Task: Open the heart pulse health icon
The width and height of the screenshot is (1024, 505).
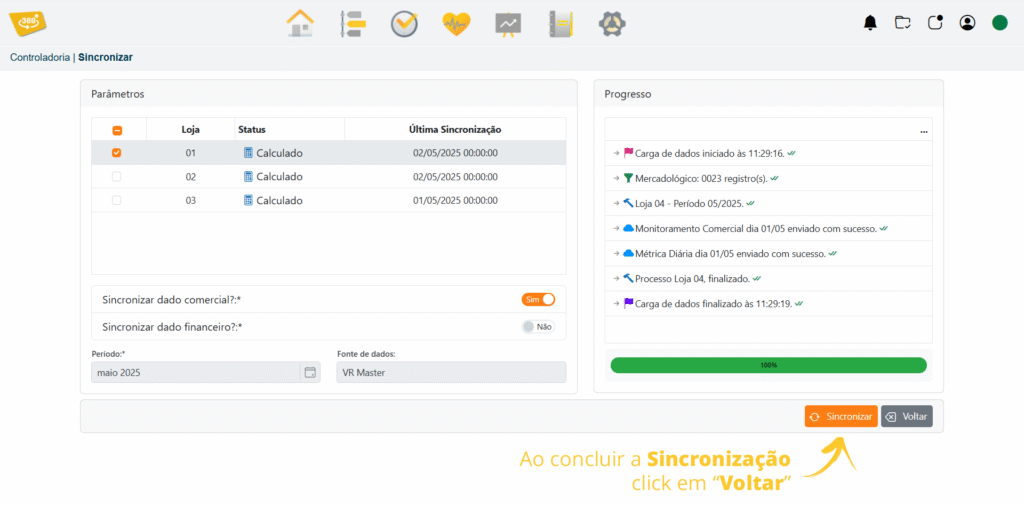Action: pos(456,24)
